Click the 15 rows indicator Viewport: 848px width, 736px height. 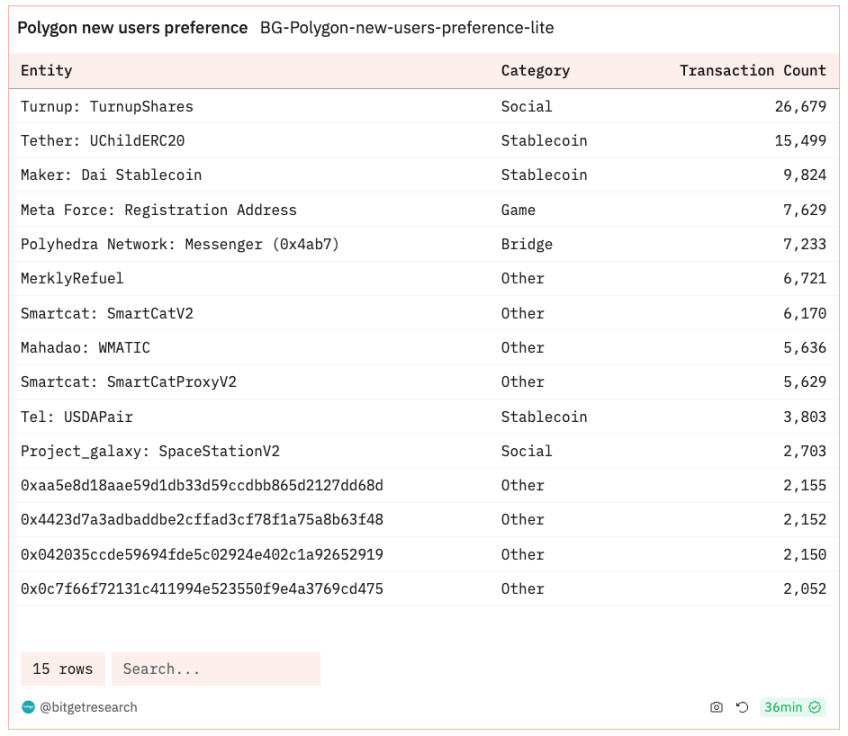[x=63, y=669]
